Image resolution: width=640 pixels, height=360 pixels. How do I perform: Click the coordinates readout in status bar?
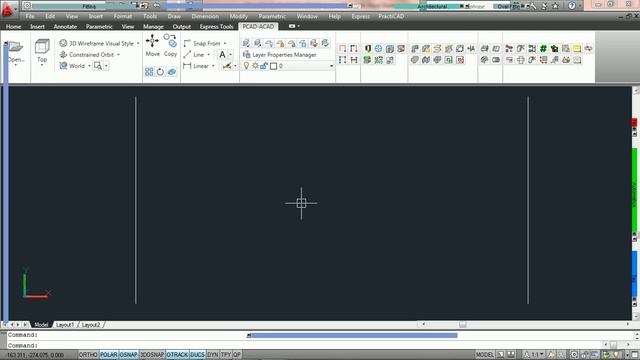35,355
